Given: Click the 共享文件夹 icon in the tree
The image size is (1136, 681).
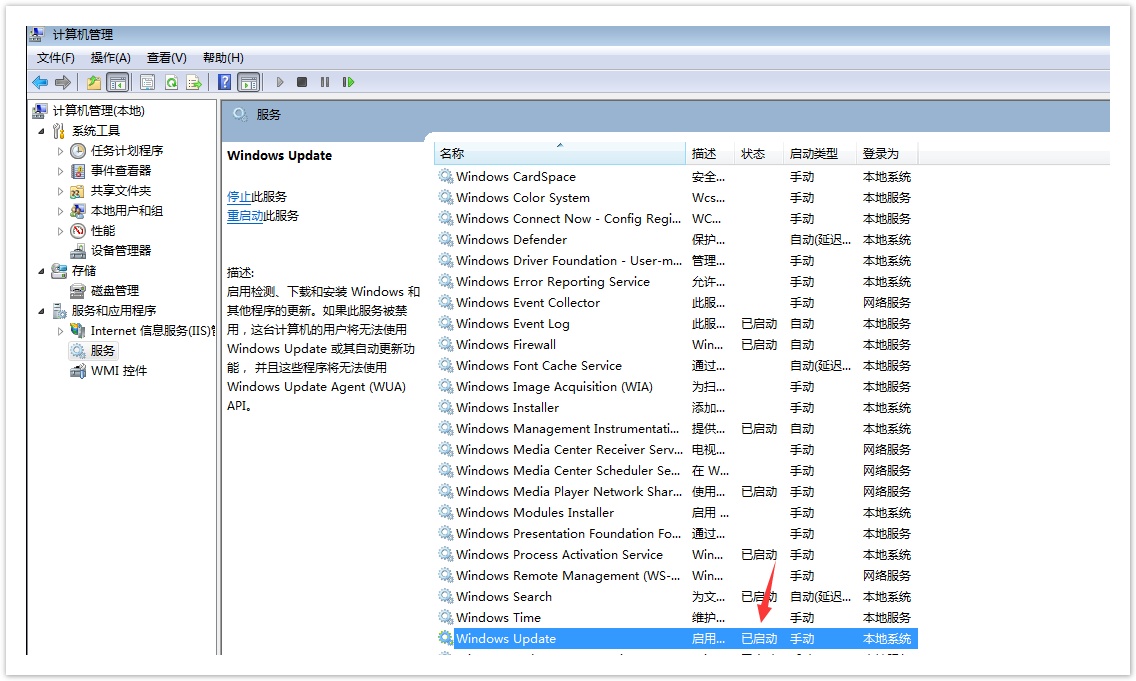Looking at the screenshot, I should click(78, 191).
